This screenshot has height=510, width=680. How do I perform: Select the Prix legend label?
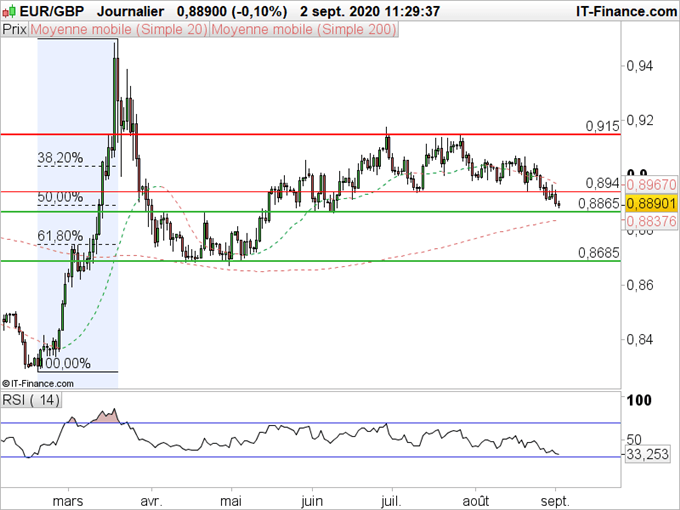coord(14,29)
